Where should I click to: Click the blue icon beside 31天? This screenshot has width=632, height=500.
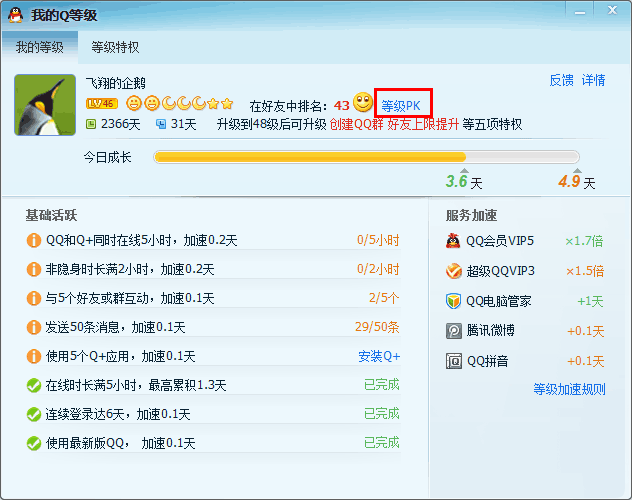161,124
